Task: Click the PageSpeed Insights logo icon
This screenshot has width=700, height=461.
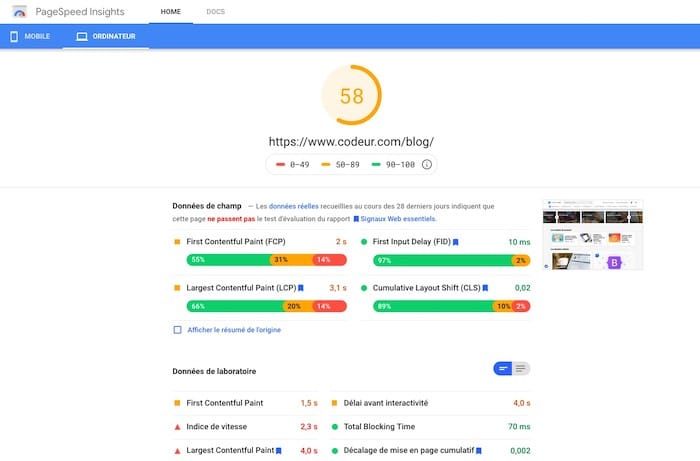Action: coord(19,12)
